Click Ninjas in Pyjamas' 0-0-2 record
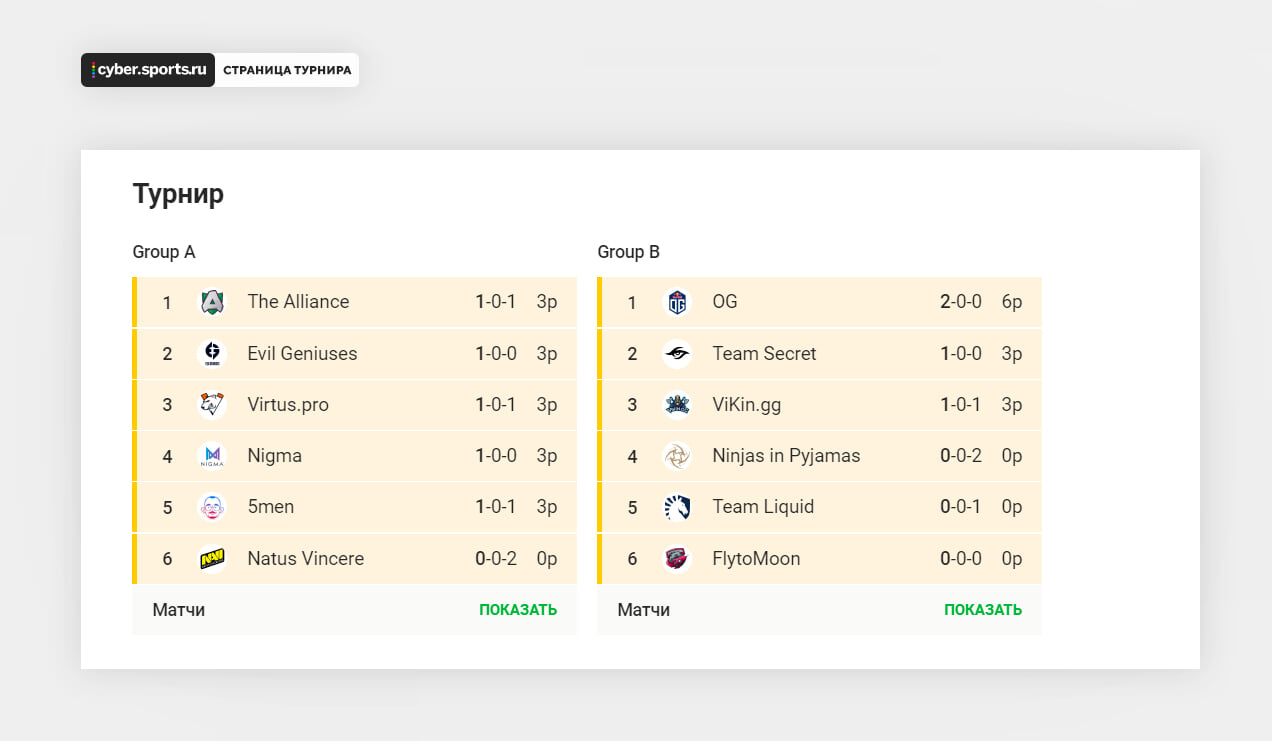1272x741 pixels. coord(961,456)
